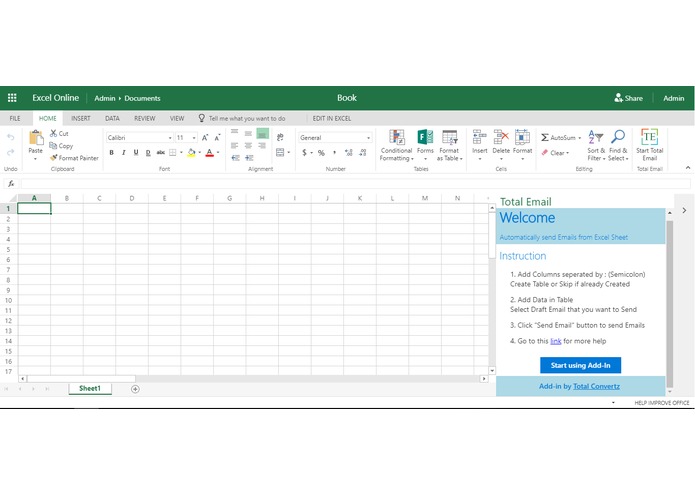695x494 pixels.
Task: Decrease the indent
Action: tap(235, 158)
